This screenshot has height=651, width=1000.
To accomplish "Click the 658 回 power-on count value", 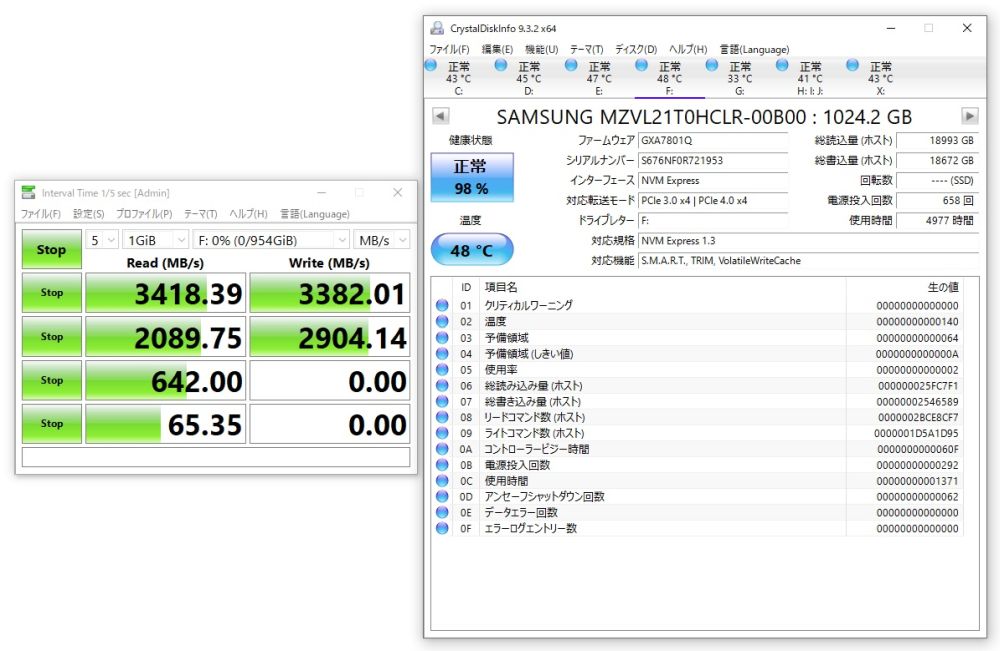I will [938, 200].
